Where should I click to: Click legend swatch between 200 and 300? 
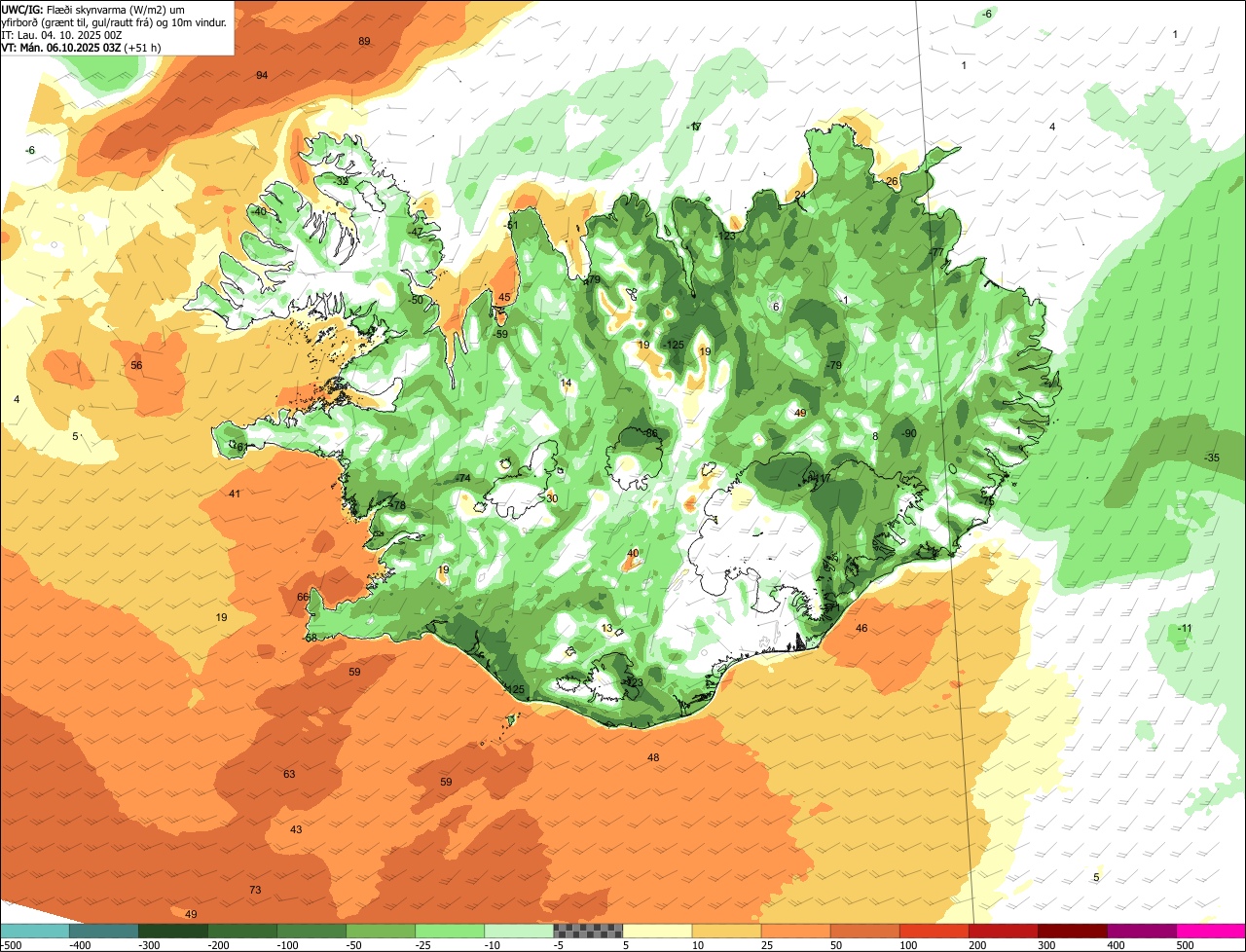point(1002,931)
